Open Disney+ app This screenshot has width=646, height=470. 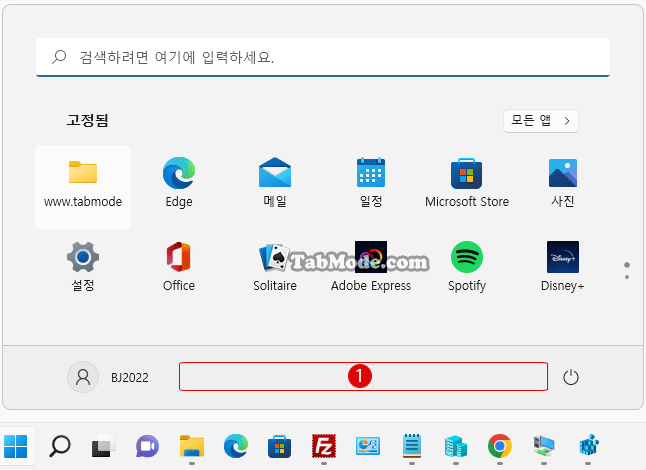tap(563, 267)
